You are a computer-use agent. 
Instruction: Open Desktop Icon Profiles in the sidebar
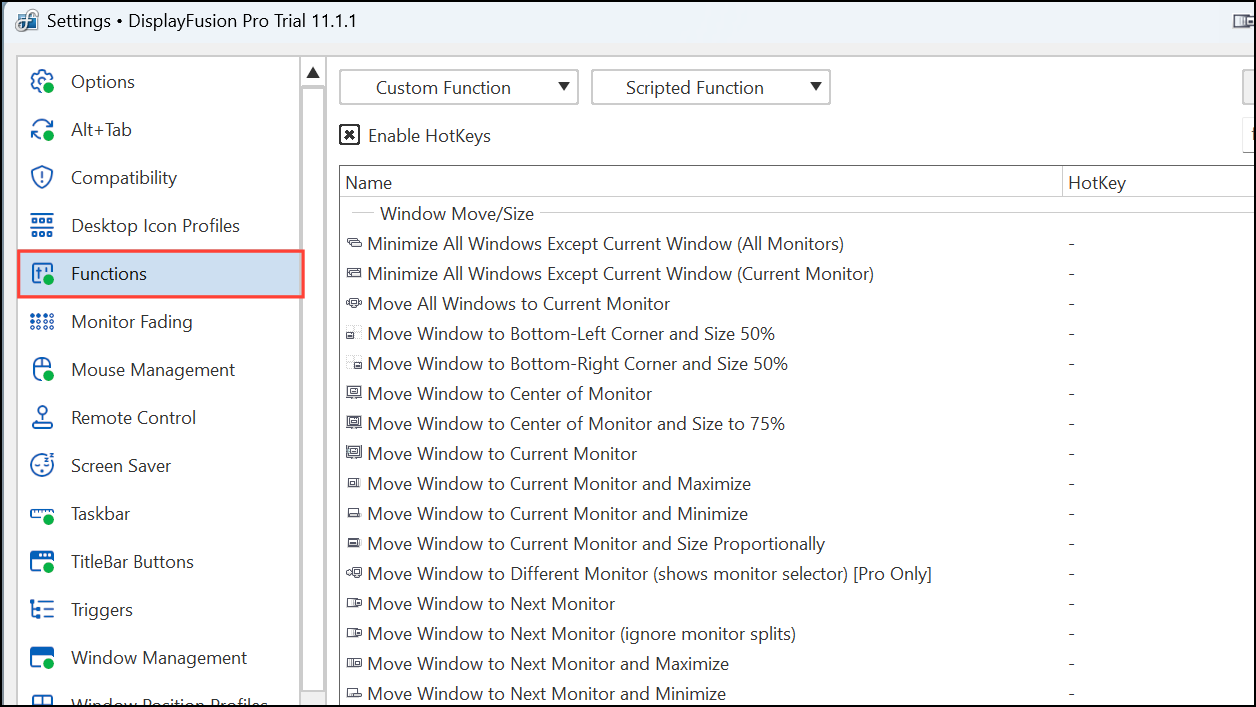point(155,226)
